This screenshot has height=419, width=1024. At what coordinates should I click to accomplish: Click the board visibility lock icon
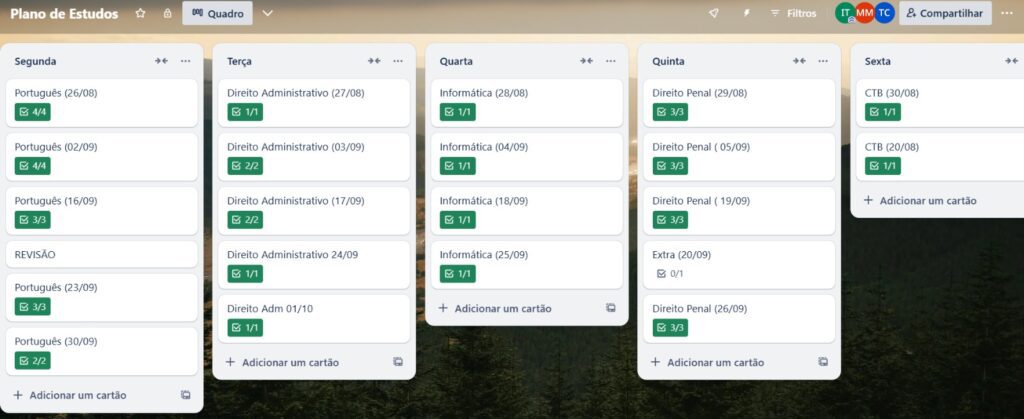[167, 14]
